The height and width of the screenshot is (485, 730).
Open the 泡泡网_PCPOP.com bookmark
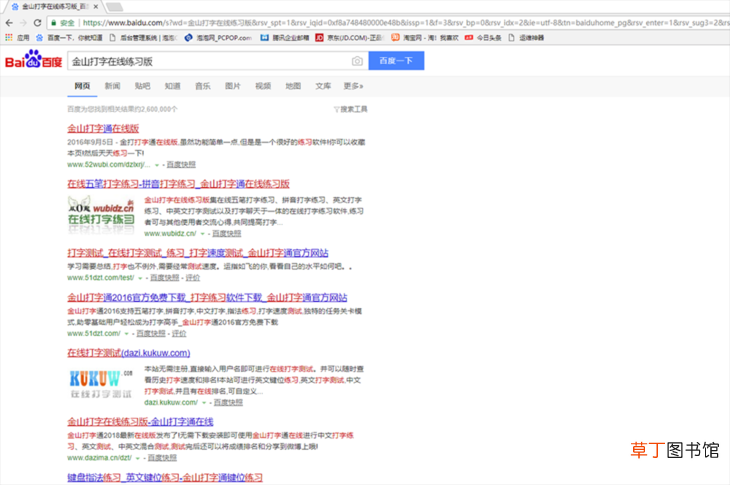tap(218, 38)
